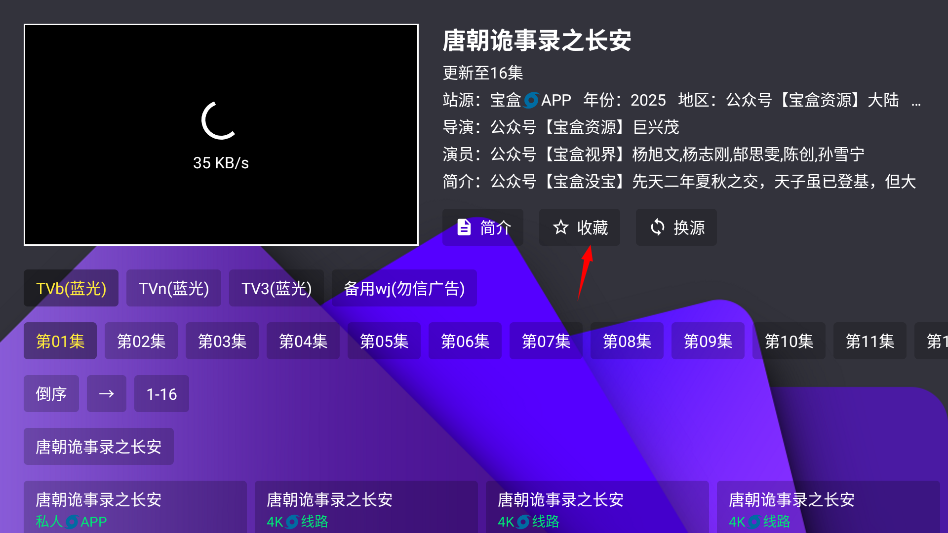This screenshot has height=533, width=948.
Task: Click the 演员 cast info line
Action: pyautogui.click(x=654, y=154)
